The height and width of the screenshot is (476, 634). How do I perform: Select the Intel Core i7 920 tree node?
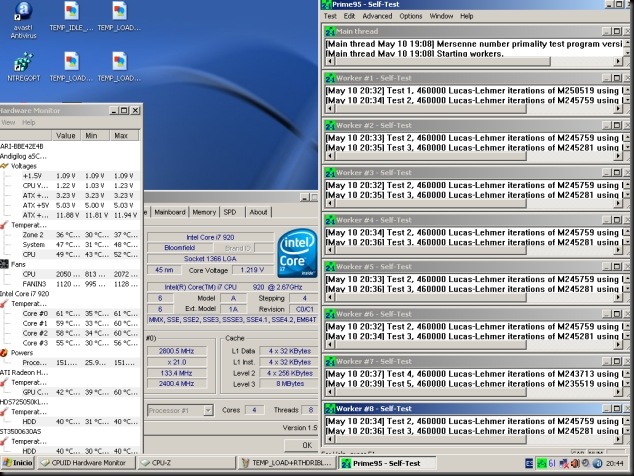pos(25,294)
